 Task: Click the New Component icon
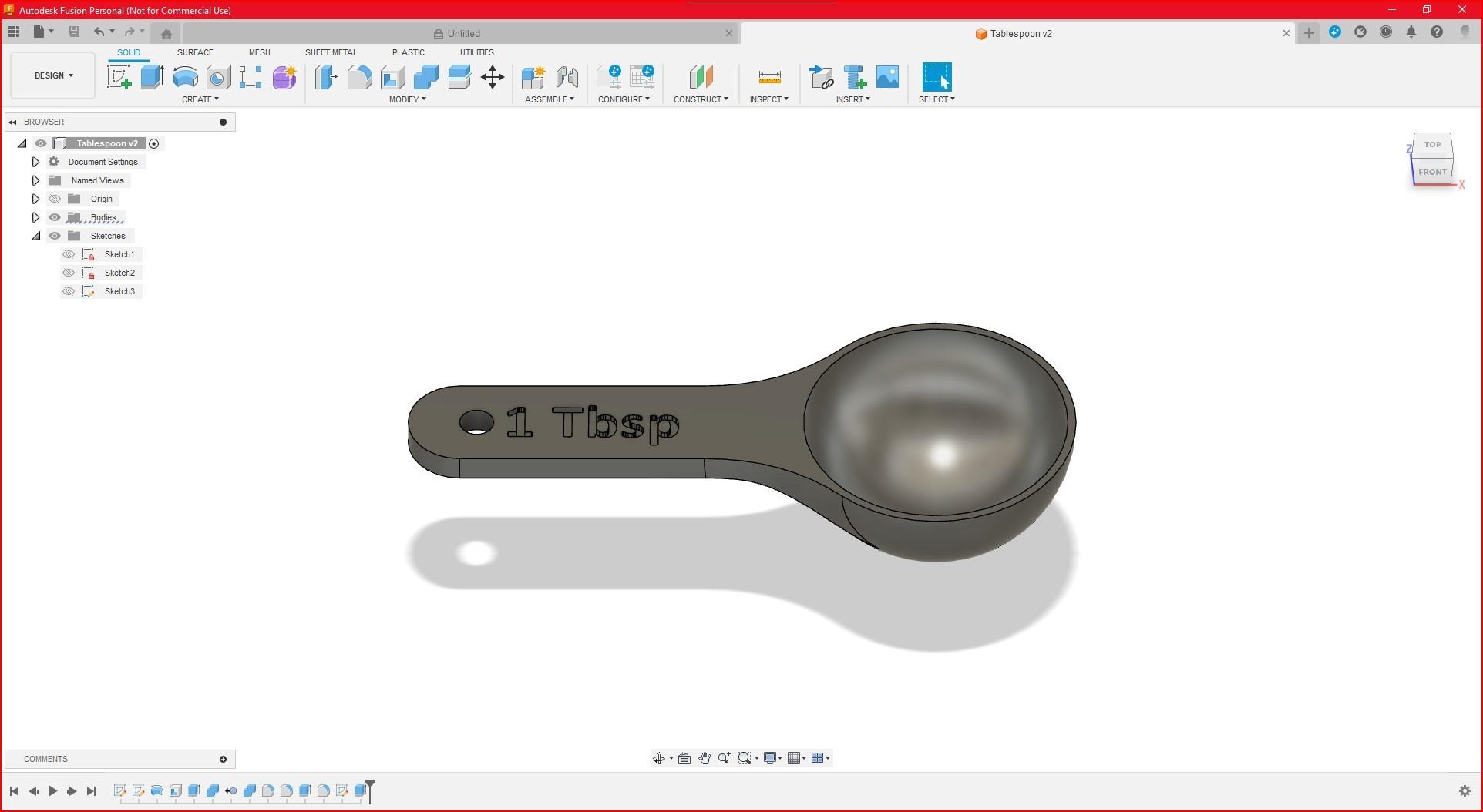click(533, 77)
